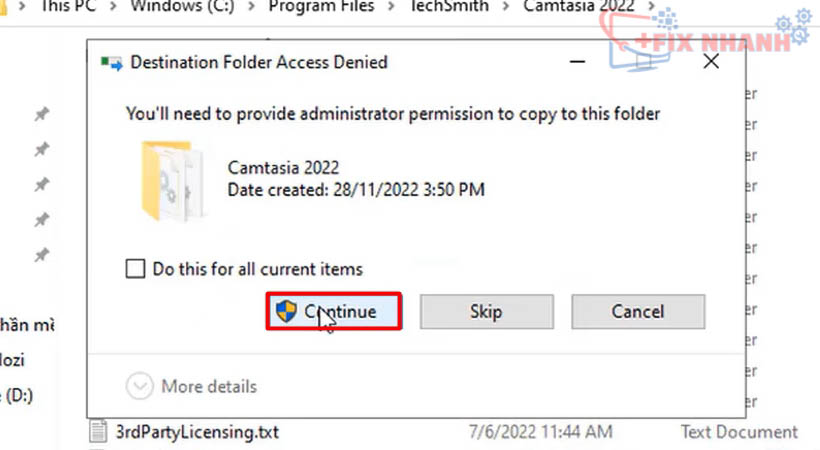Minimize the Access Denied dialog

point(577,62)
